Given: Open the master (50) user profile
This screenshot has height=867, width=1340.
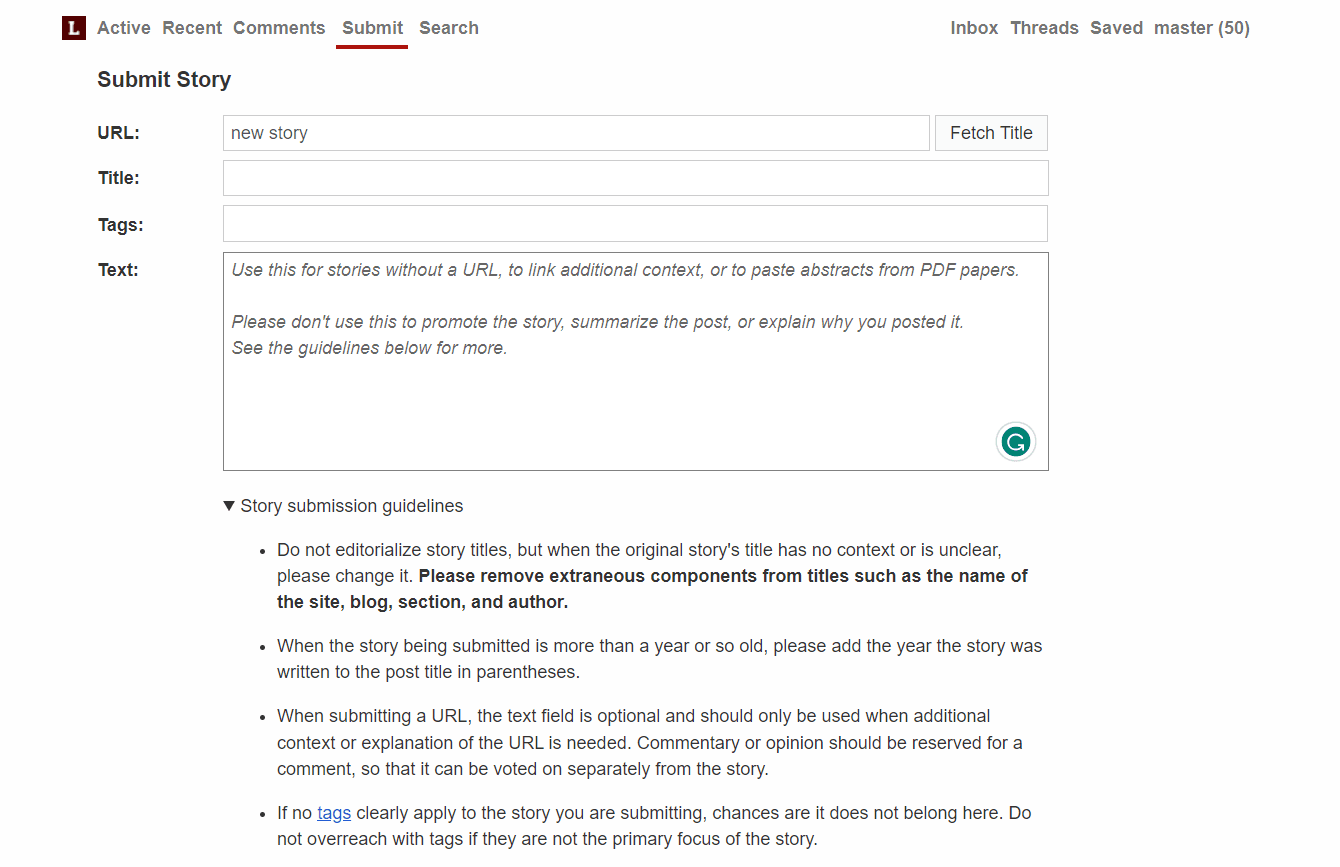Looking at the screenshot, I should (1201, 28).
